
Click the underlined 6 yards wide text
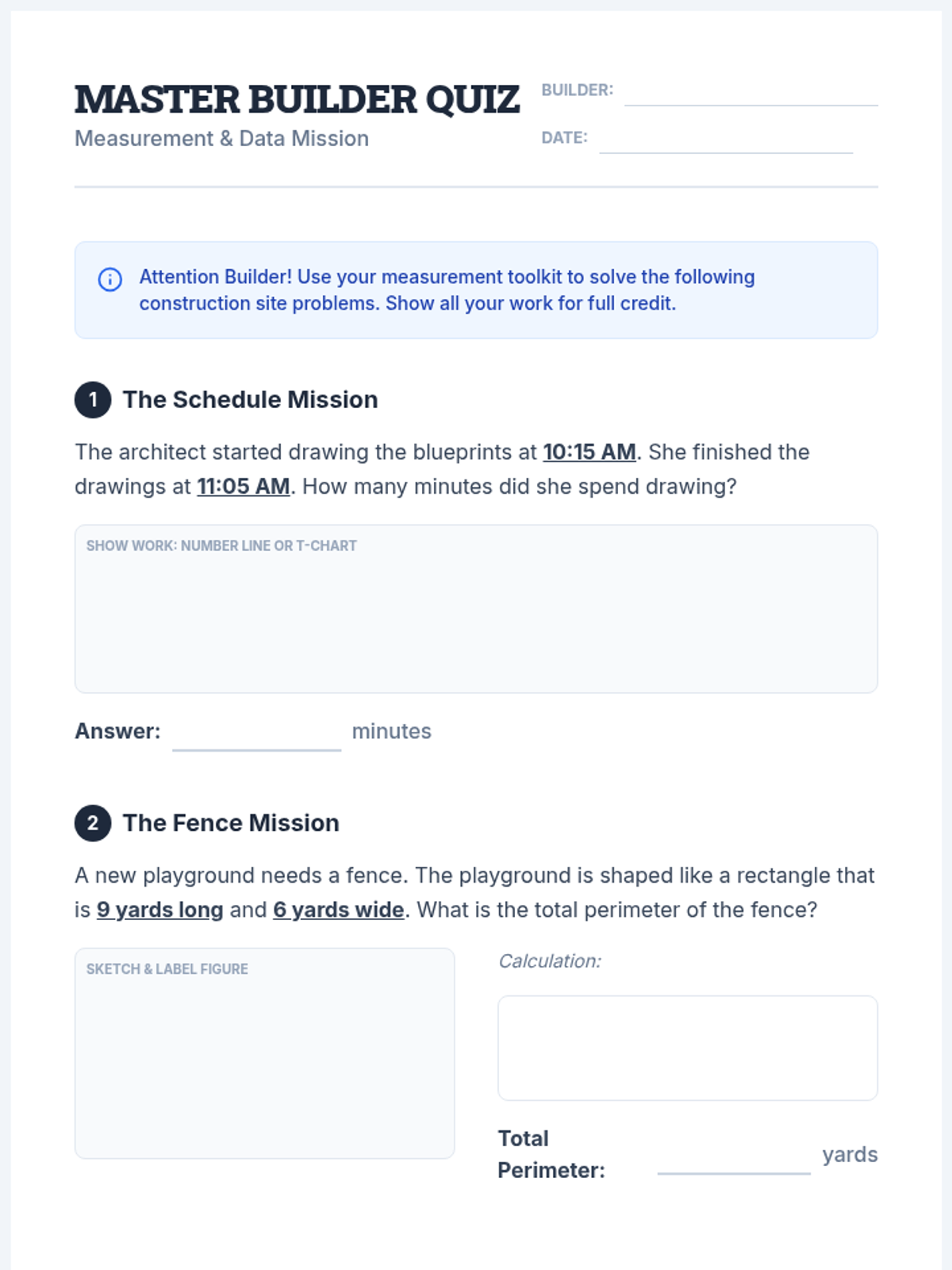point(338,910)
